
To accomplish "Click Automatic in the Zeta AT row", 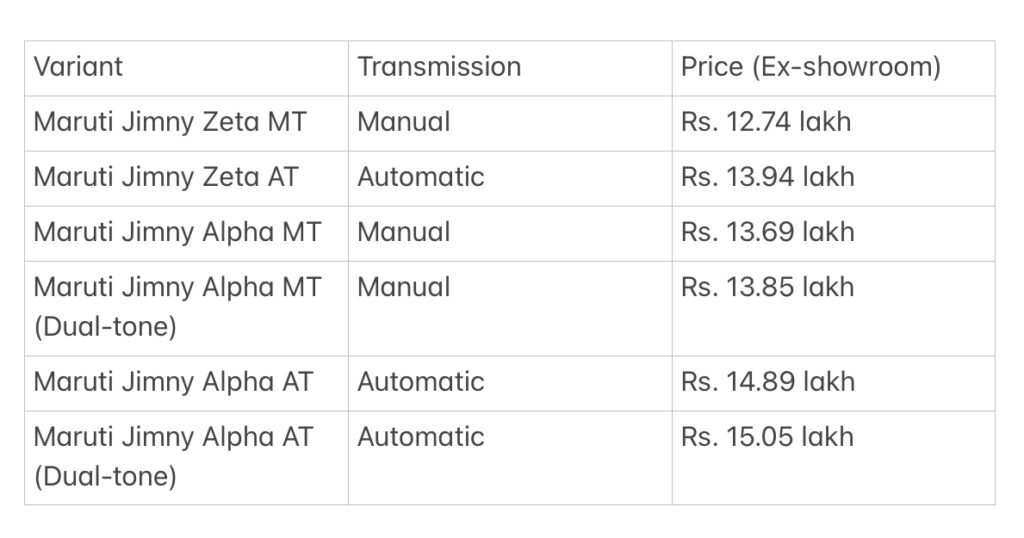I will (421, 177).
